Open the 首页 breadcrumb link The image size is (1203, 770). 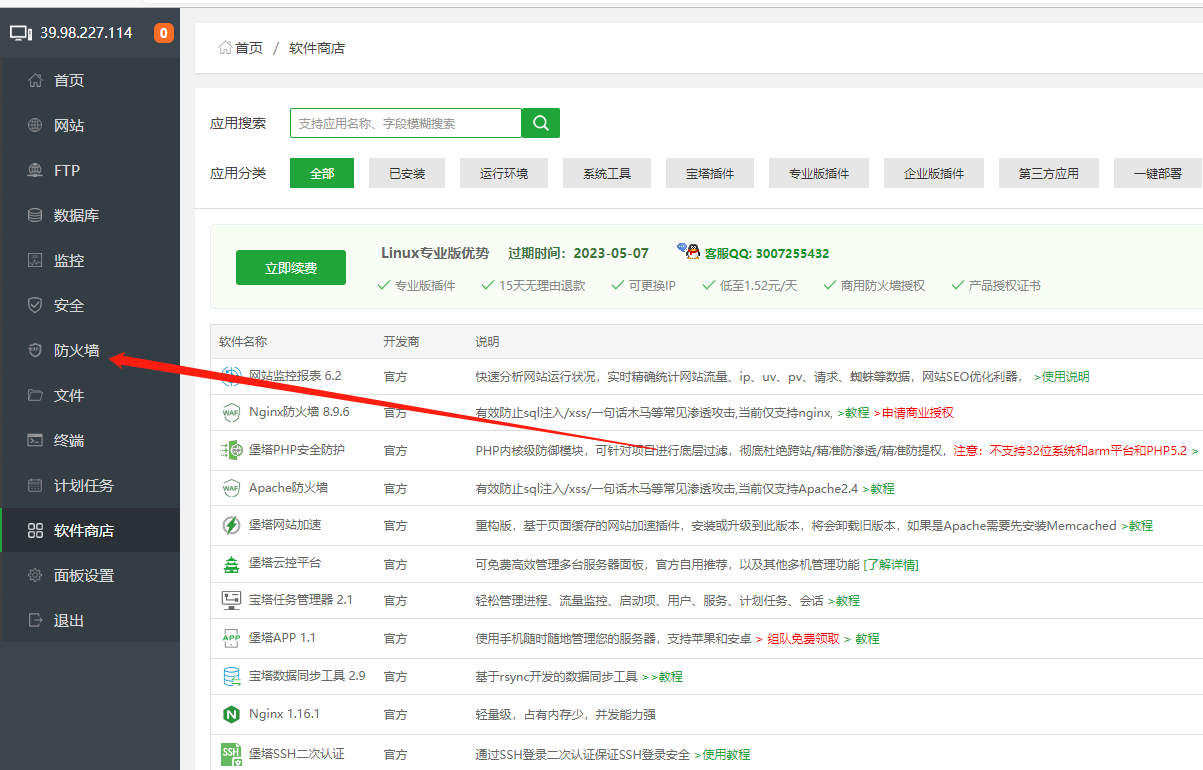point(249,48)
